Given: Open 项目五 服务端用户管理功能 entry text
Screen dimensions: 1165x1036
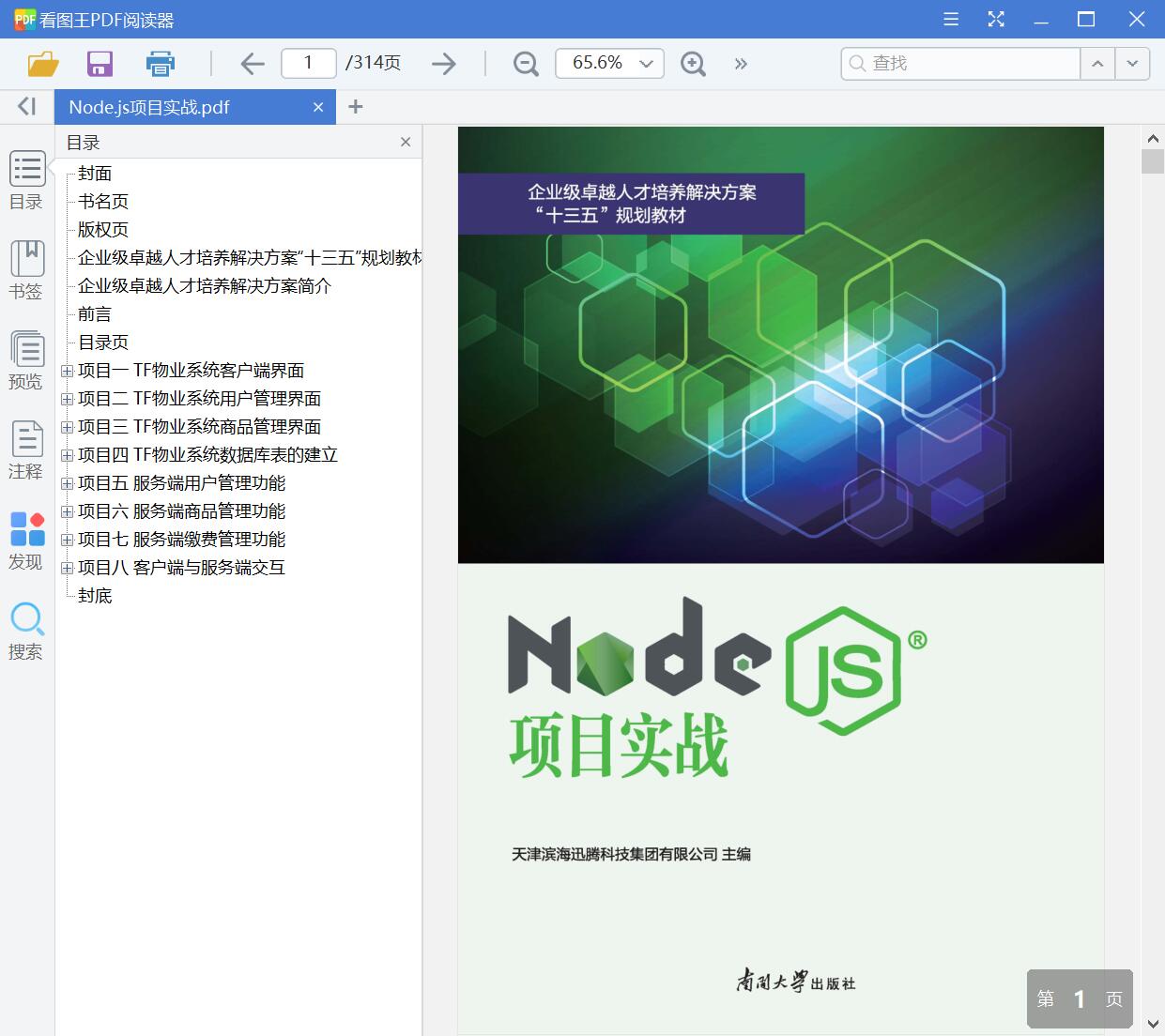Looking at the screenshot, I should 181,483.
